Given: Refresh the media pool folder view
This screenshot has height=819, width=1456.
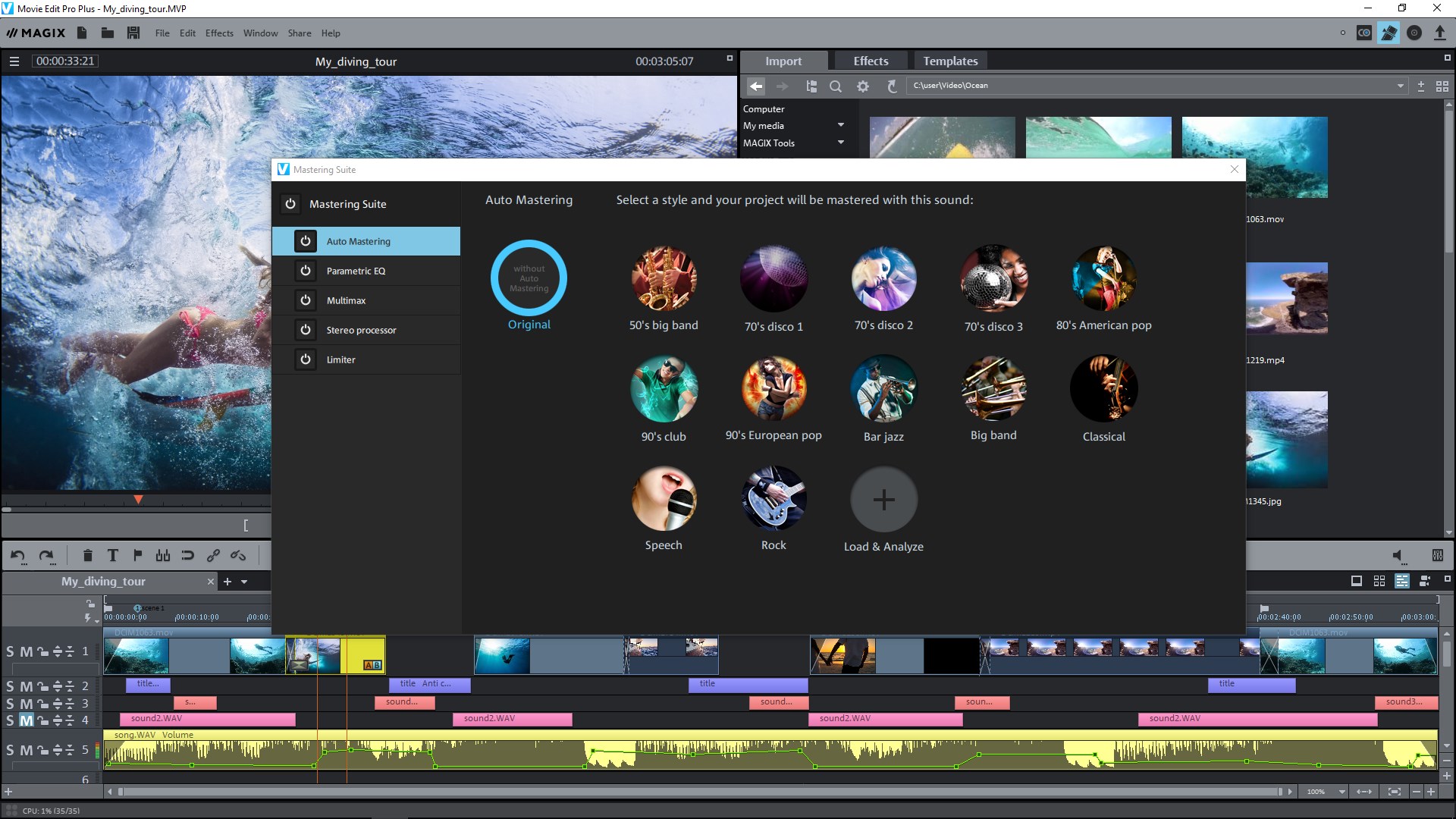Looking at the screenshot, I should click(x=892, y=86).
